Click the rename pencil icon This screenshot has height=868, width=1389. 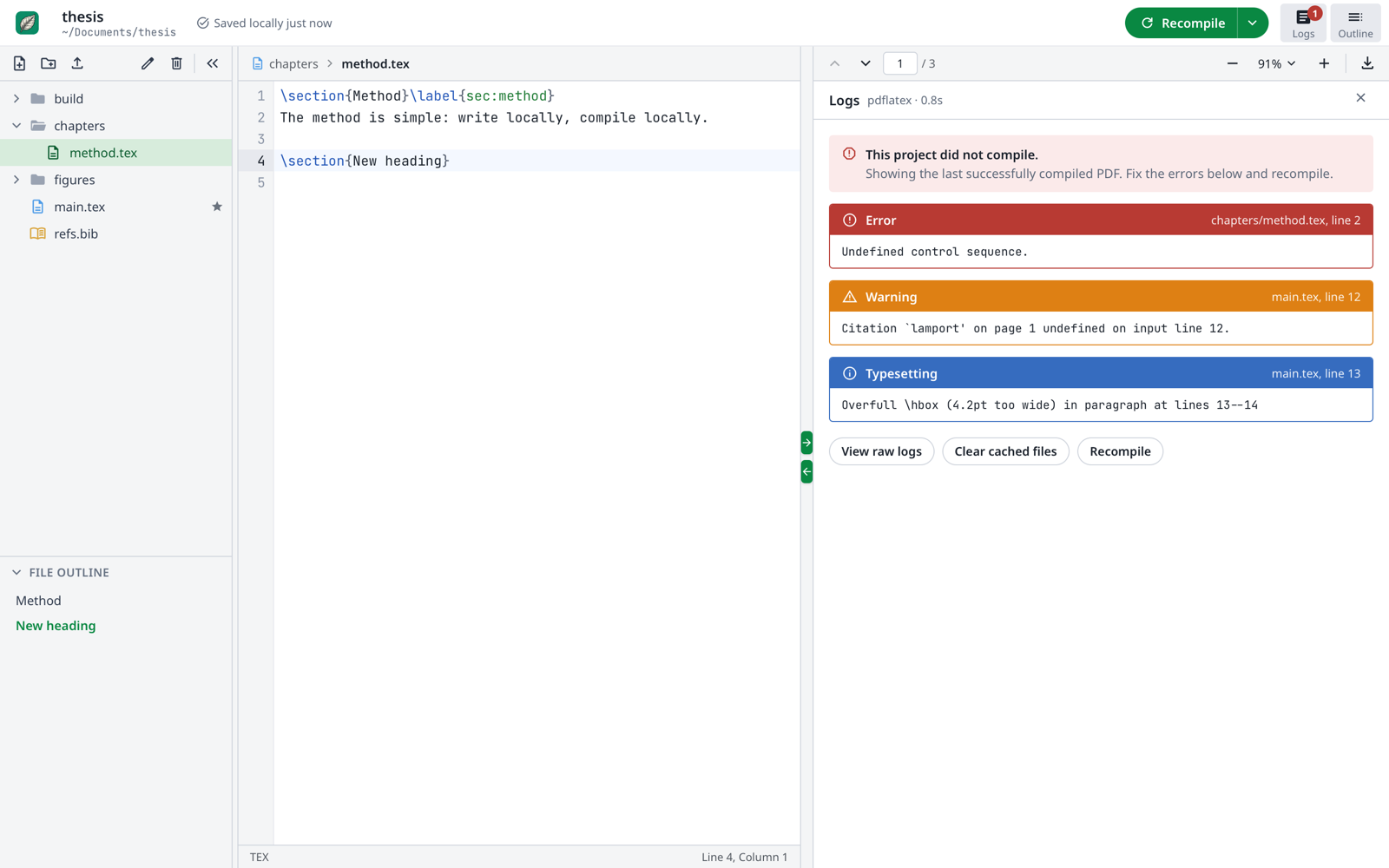tap(148, 63)
